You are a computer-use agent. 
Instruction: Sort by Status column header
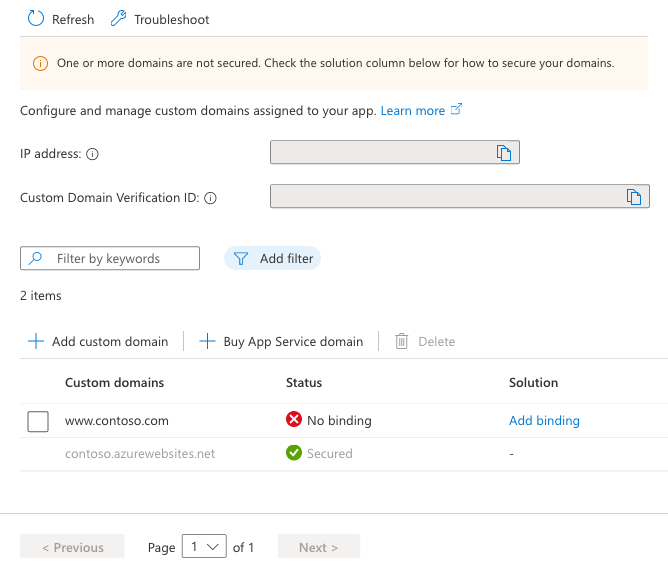304,382
